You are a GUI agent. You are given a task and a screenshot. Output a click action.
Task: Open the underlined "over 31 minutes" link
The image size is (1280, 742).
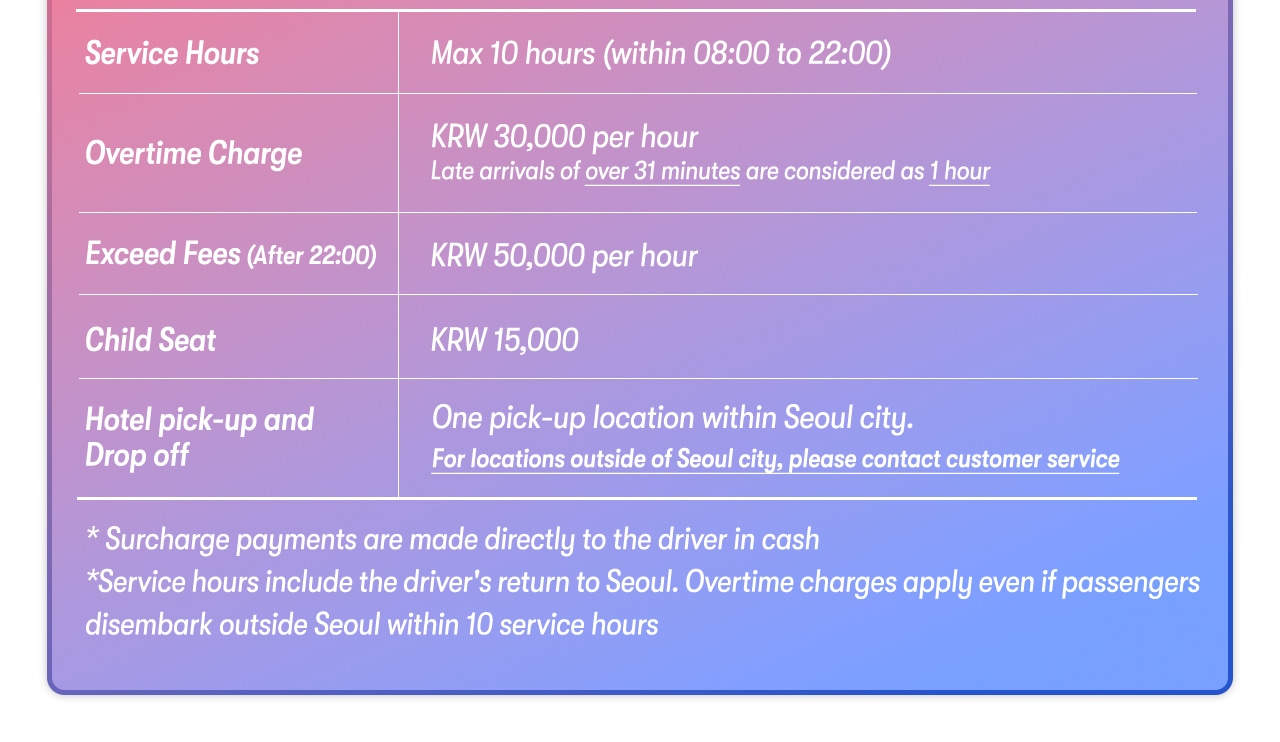(x=662, y=171)
